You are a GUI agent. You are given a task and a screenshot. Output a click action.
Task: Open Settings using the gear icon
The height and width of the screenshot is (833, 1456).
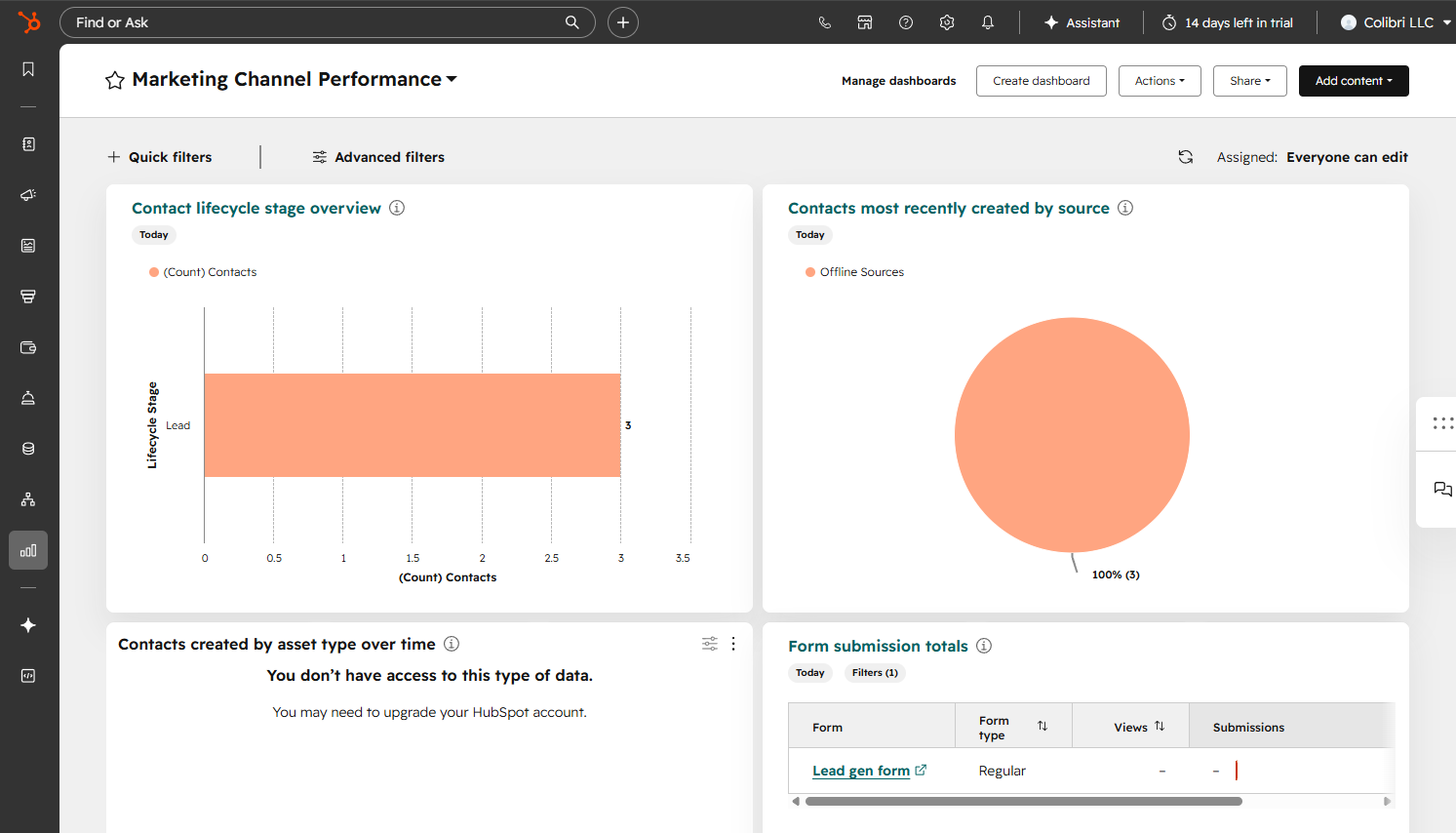coord(946,21)
